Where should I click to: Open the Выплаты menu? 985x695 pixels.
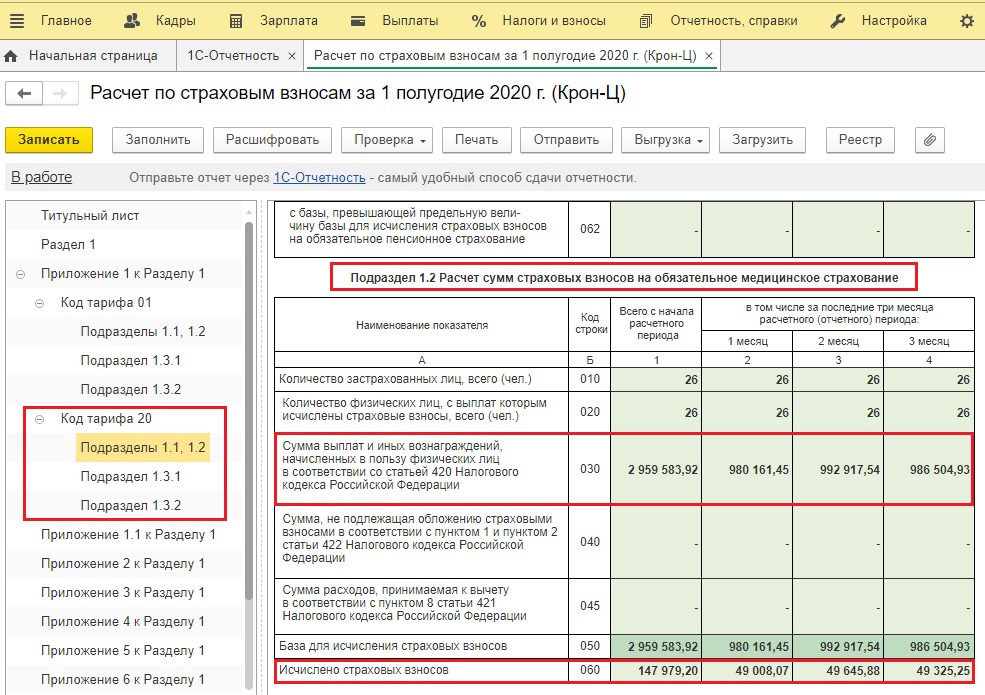tap(410, 21)
